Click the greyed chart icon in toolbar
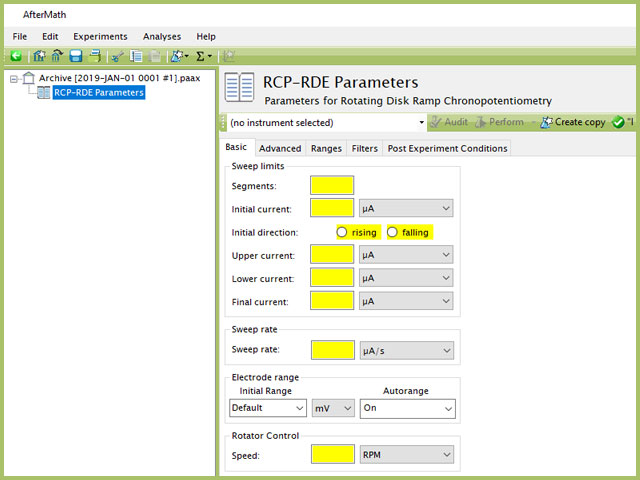This screenshot has height=480, width=640. coord(229,56)
